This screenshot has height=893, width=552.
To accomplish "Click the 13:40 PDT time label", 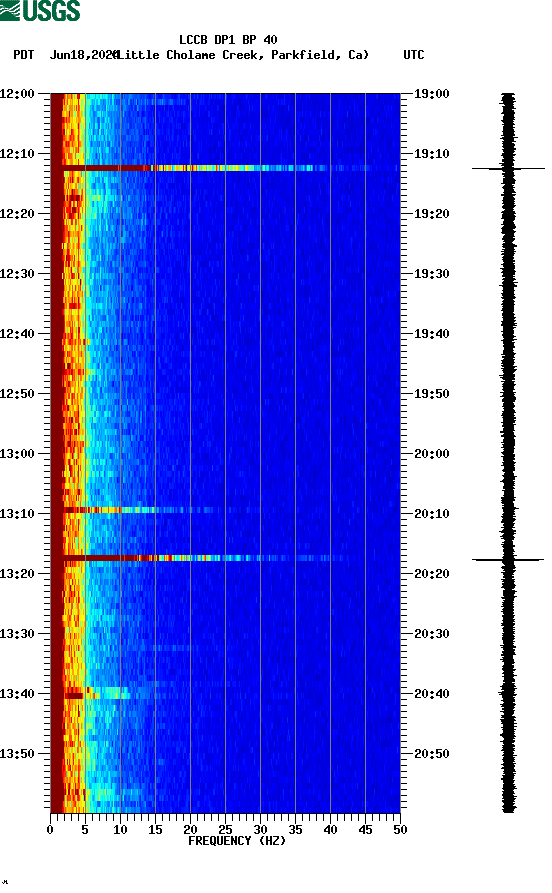I will 17,694.
